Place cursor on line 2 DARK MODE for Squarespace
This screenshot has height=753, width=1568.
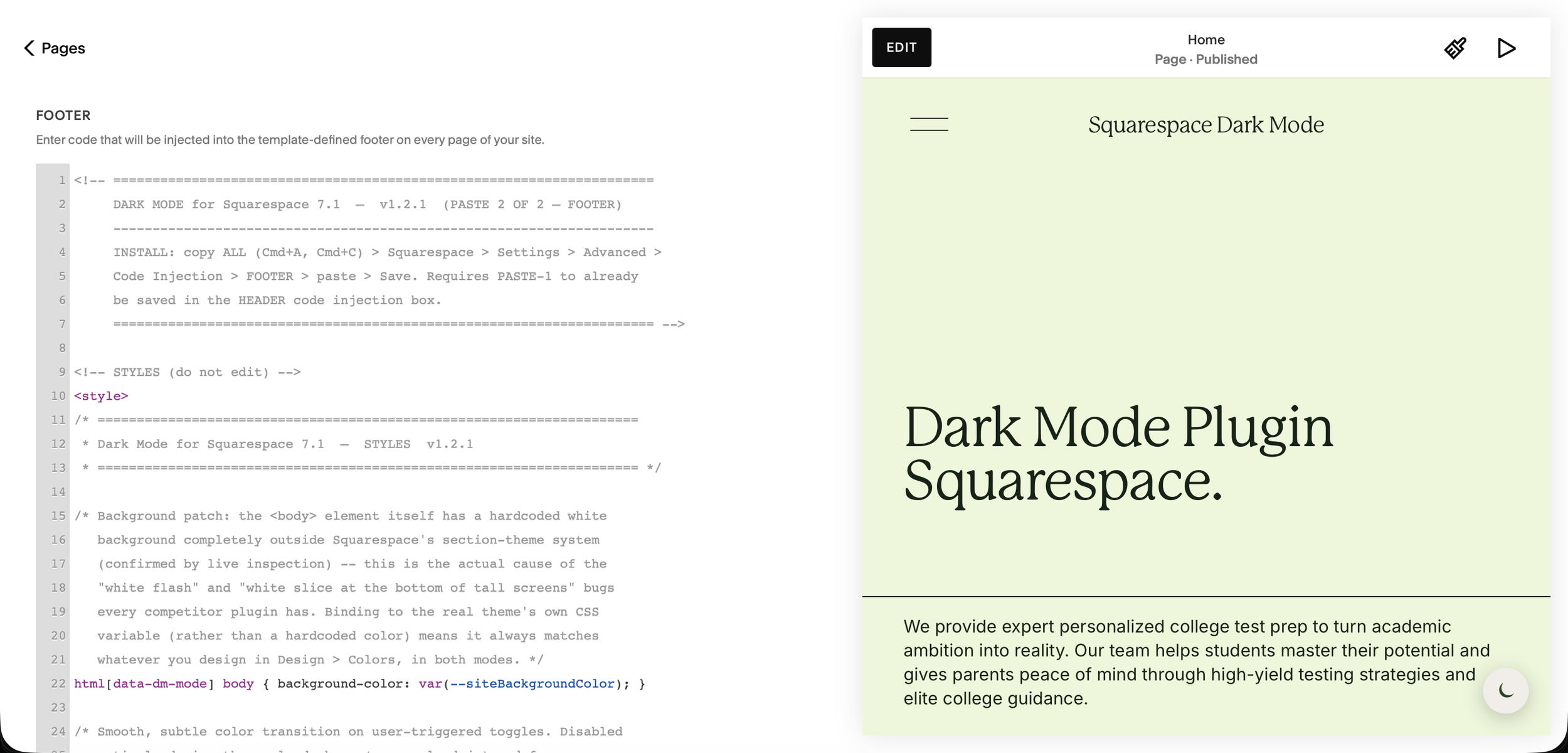367,205
